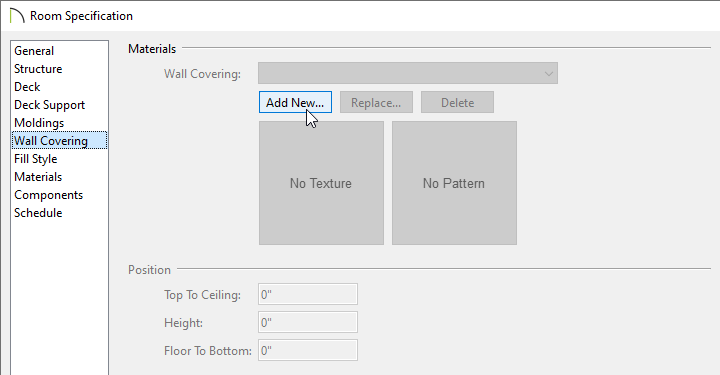The image size is (720, 375).
Task: Click the Top To Ceiling field
Action: [x=308, y=294]
